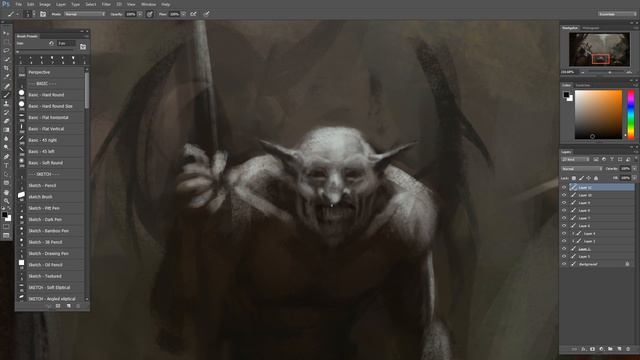640x360 pixels.
Task: Click the foreground color swatch in toolbox
Action: pyautogui.click(x=4, y=215)
